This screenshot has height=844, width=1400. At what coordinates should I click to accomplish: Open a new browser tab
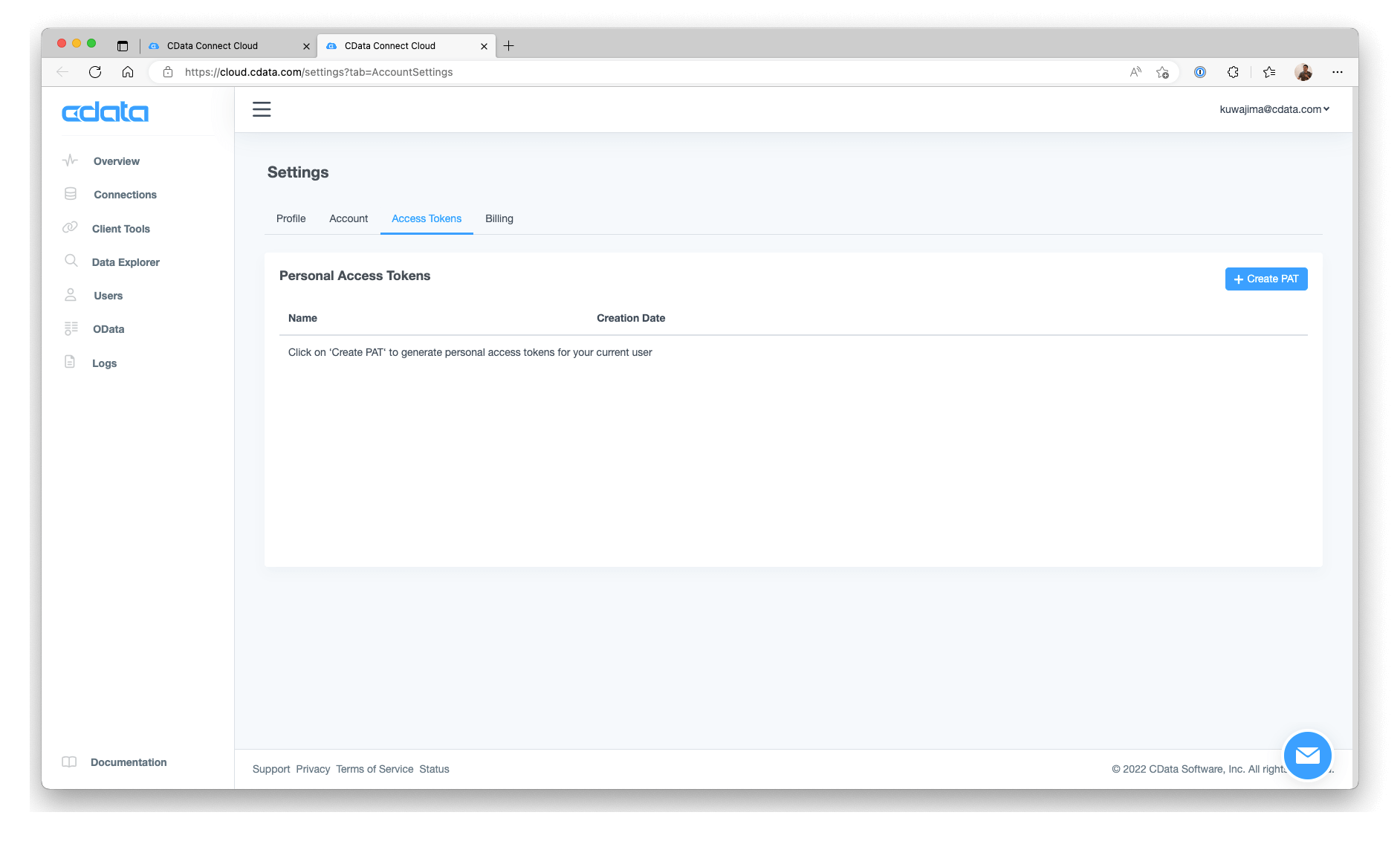pyautogui.click(x=509, y=46)
